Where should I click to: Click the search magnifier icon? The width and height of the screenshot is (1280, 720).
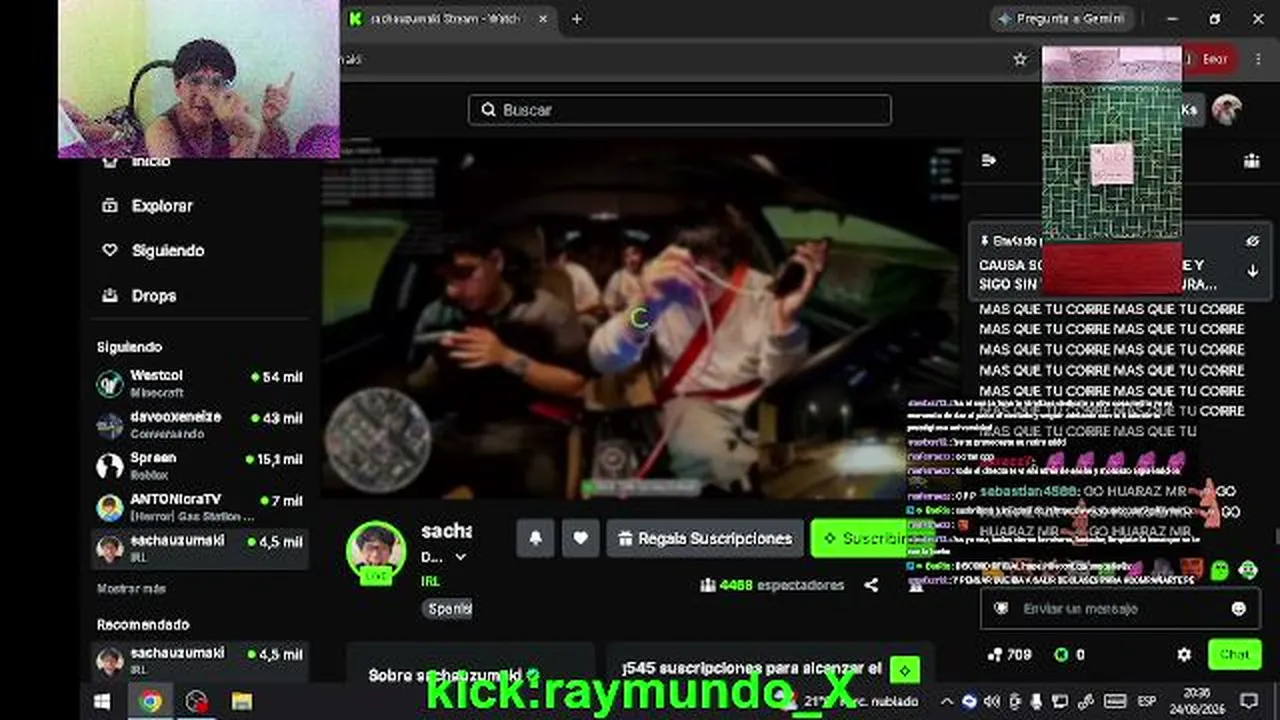coord(489,110)
